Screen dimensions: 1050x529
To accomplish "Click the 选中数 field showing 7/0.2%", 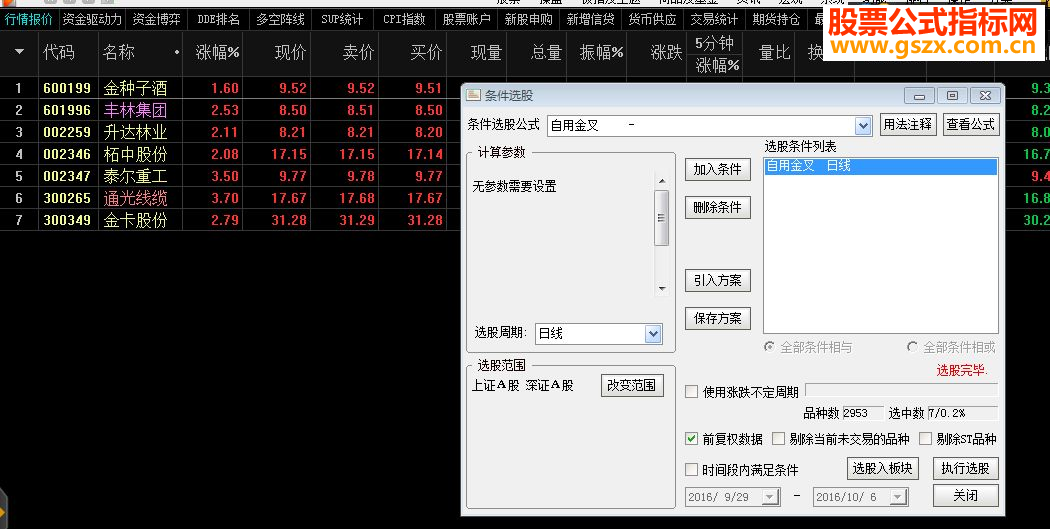I will tap(962, 414).
